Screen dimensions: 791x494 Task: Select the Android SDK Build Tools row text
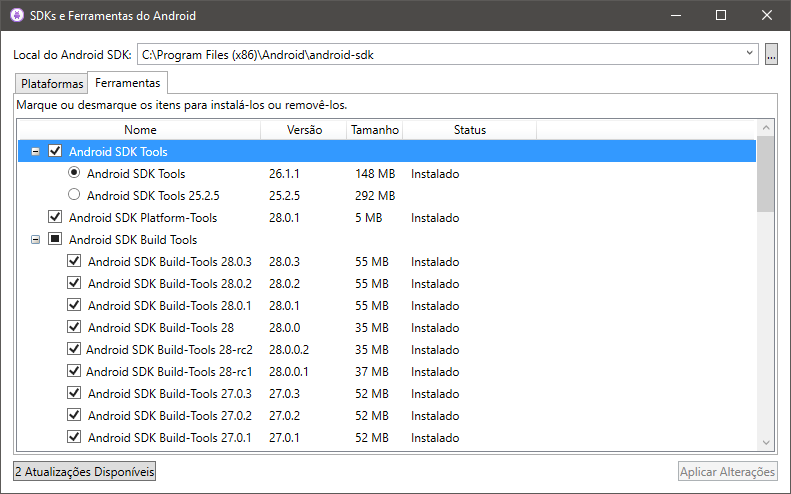[x=133, y=239]
